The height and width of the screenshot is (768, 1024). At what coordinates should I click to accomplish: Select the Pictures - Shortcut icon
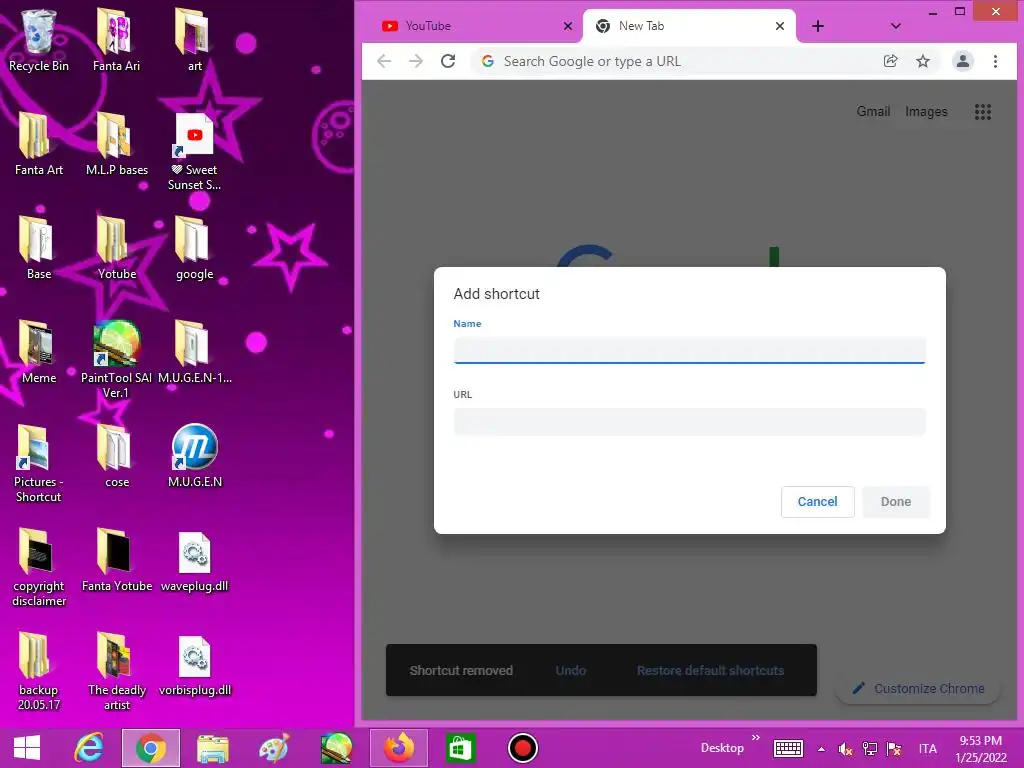(x=39, y=464)
